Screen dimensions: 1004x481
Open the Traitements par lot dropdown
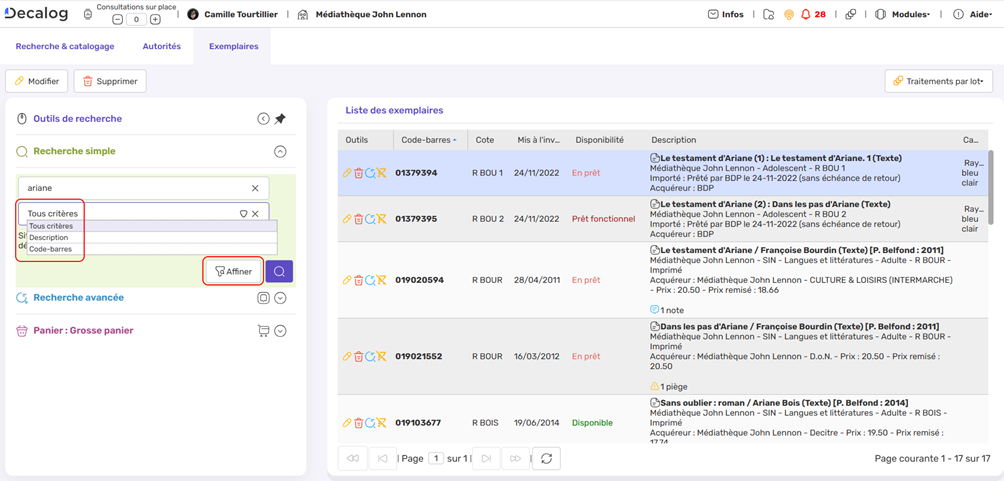click(x=938, y=81)
